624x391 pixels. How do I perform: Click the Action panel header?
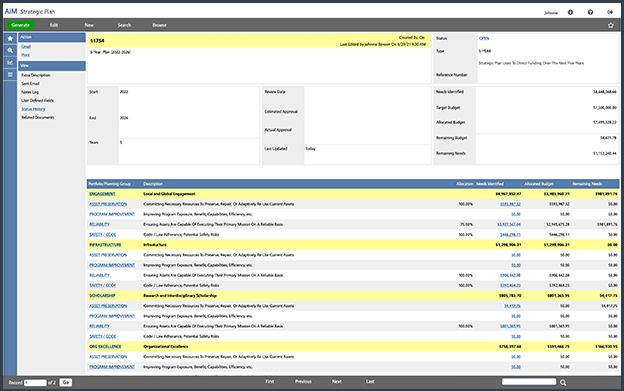tap(52, 37)
